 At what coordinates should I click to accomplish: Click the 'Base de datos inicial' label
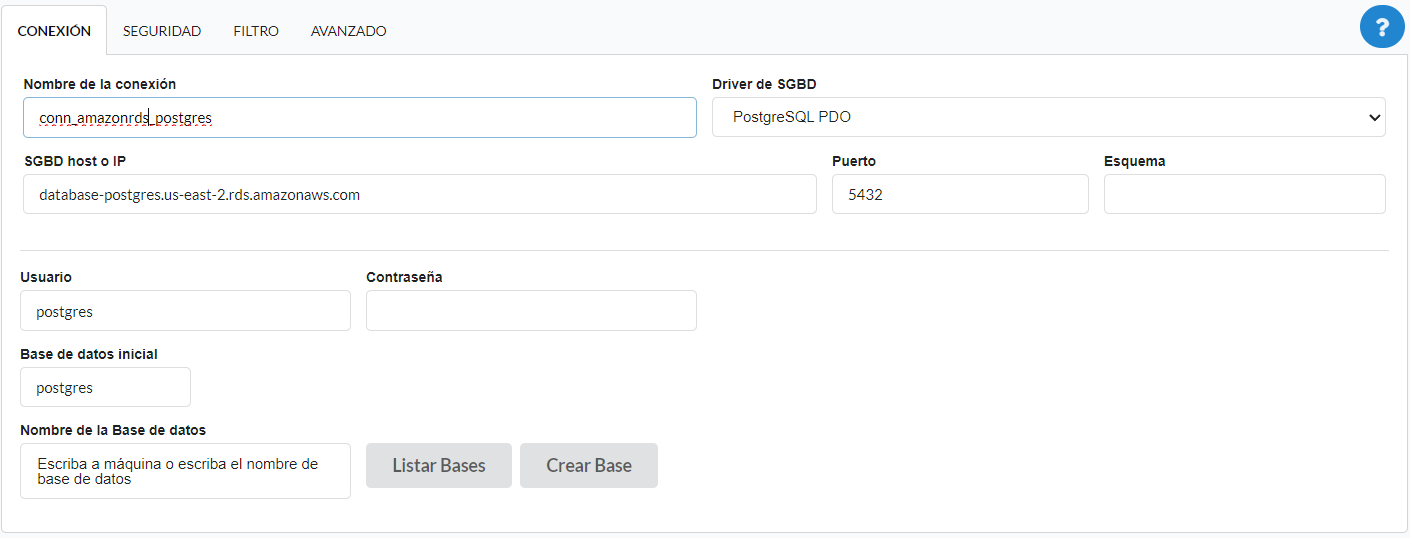tap(89, 354)
